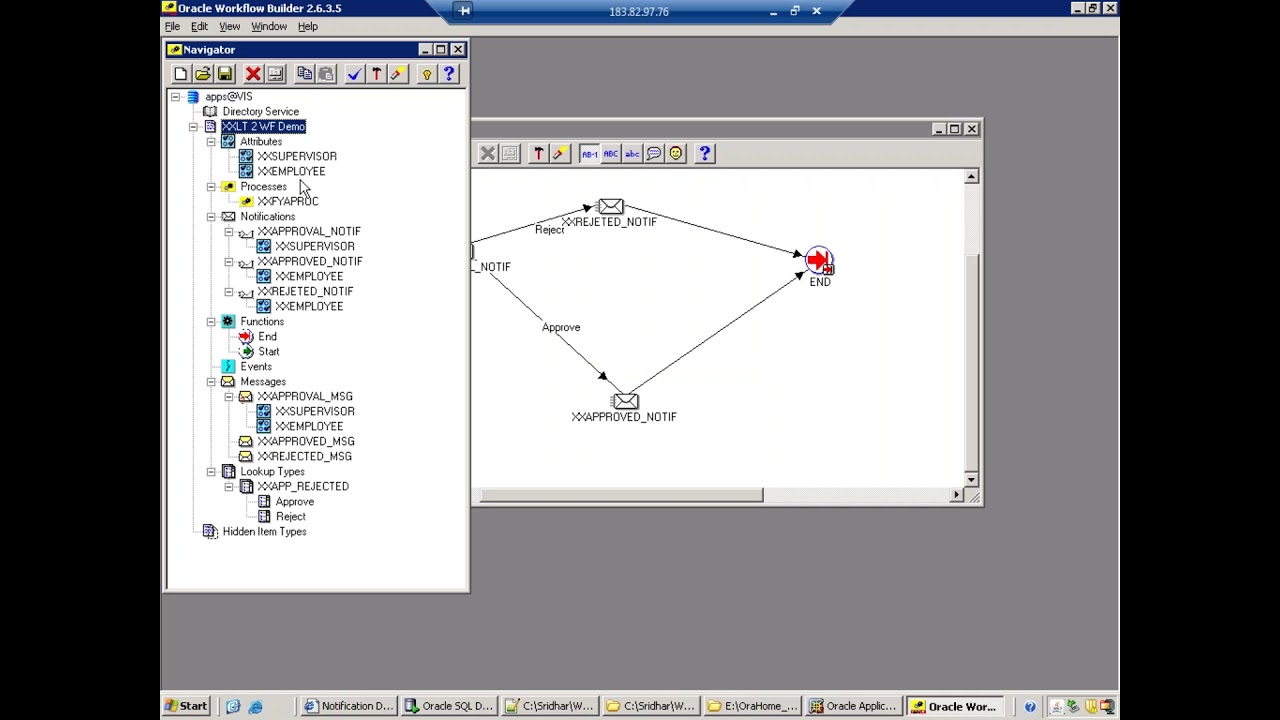1280x720 pixels.
Task: Click the horizontal scrollbar thumb in process window
Action: (621, 495)
